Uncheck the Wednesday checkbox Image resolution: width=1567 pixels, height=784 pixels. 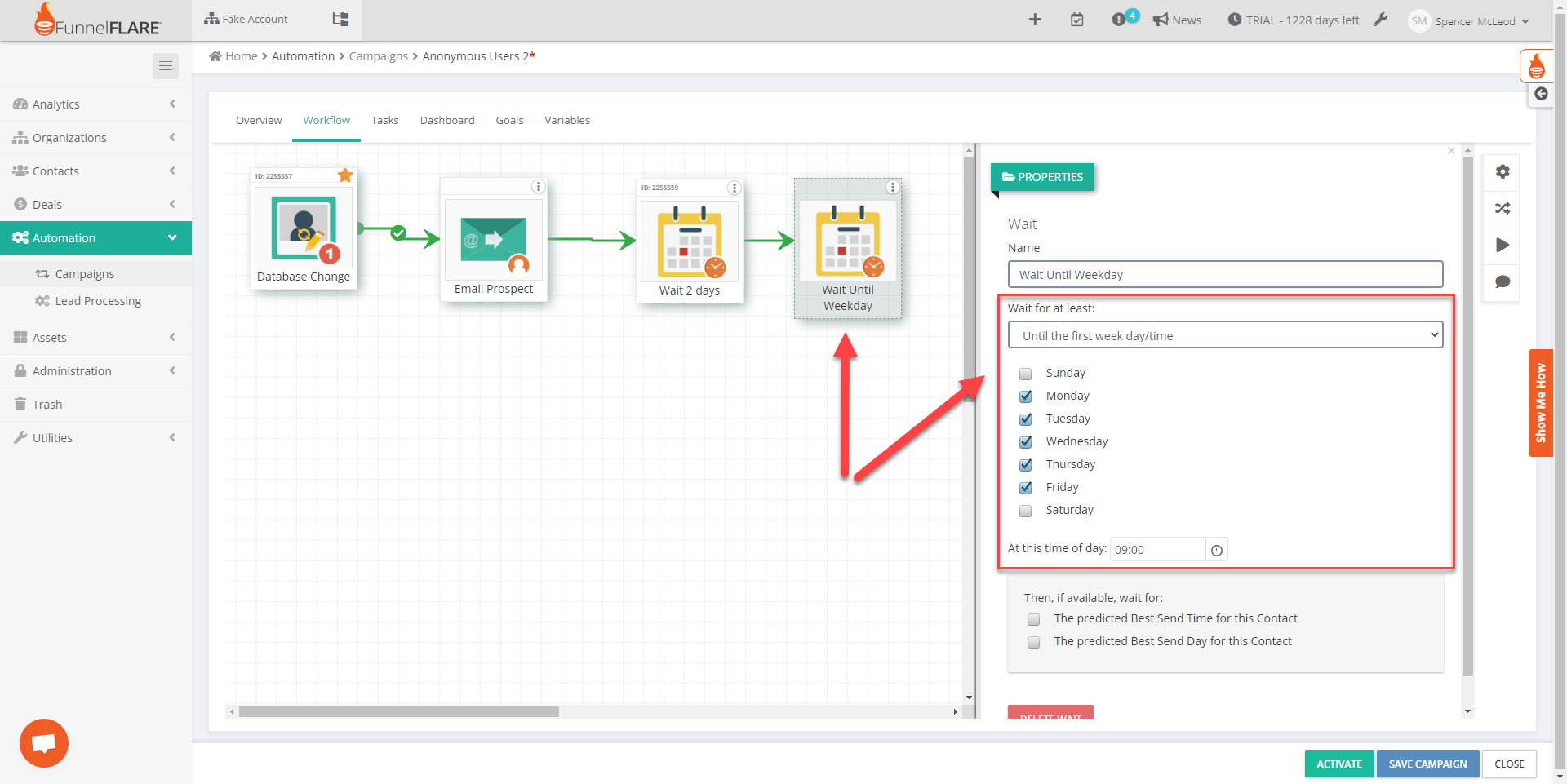(1025, 442)
